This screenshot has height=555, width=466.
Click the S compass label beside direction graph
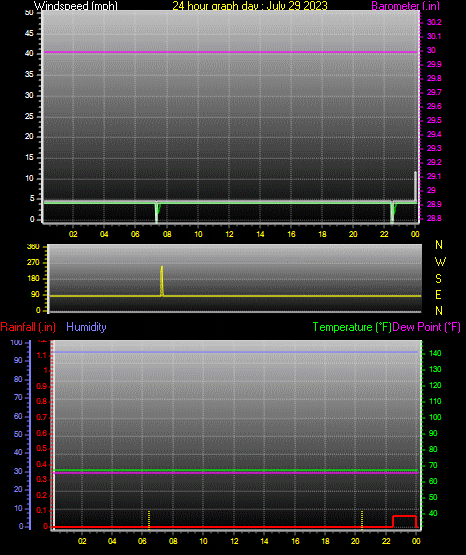(x=438, y=279)
